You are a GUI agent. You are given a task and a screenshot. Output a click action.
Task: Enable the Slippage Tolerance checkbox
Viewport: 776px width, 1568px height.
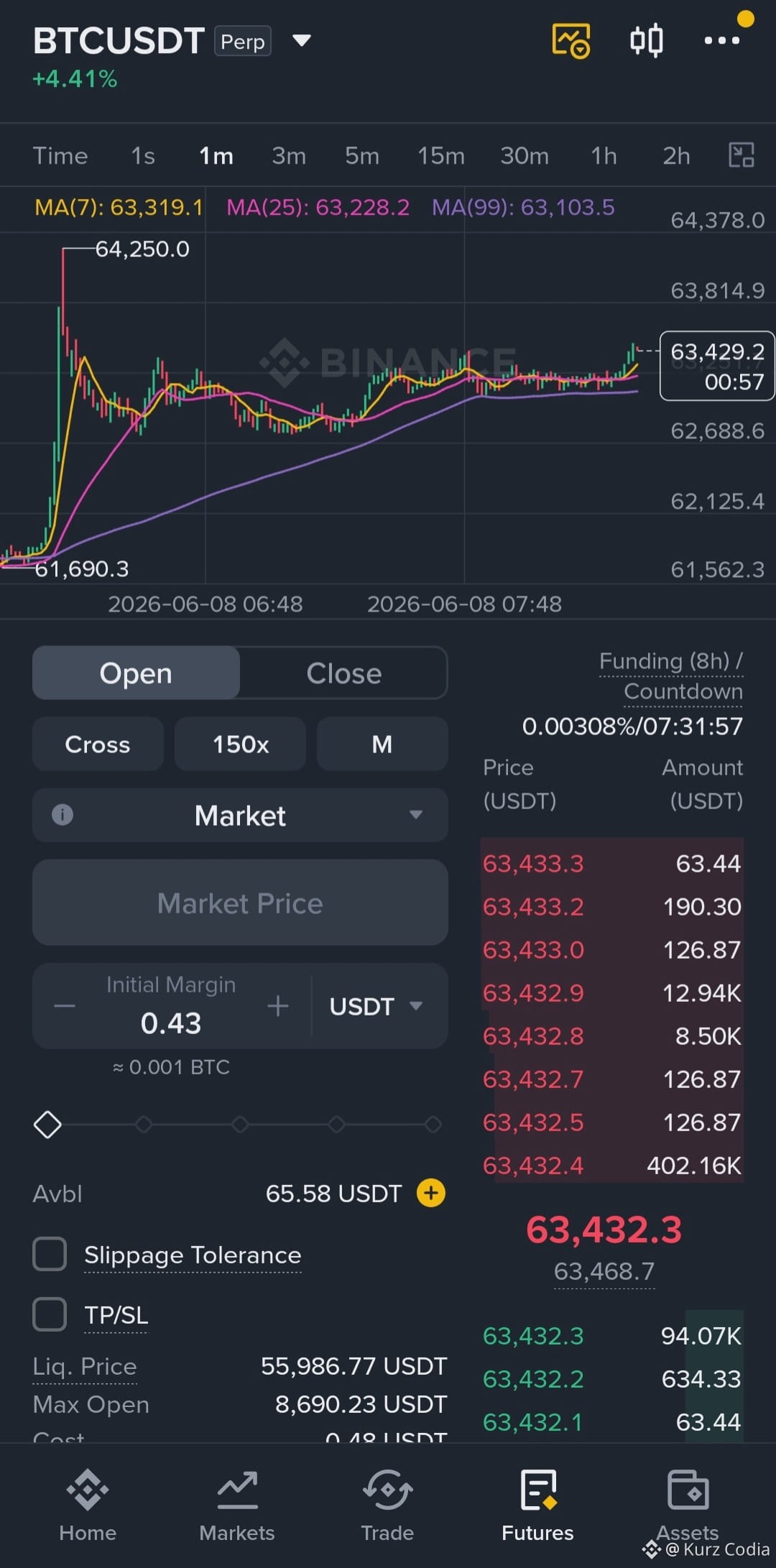(x=50, y=1254)
